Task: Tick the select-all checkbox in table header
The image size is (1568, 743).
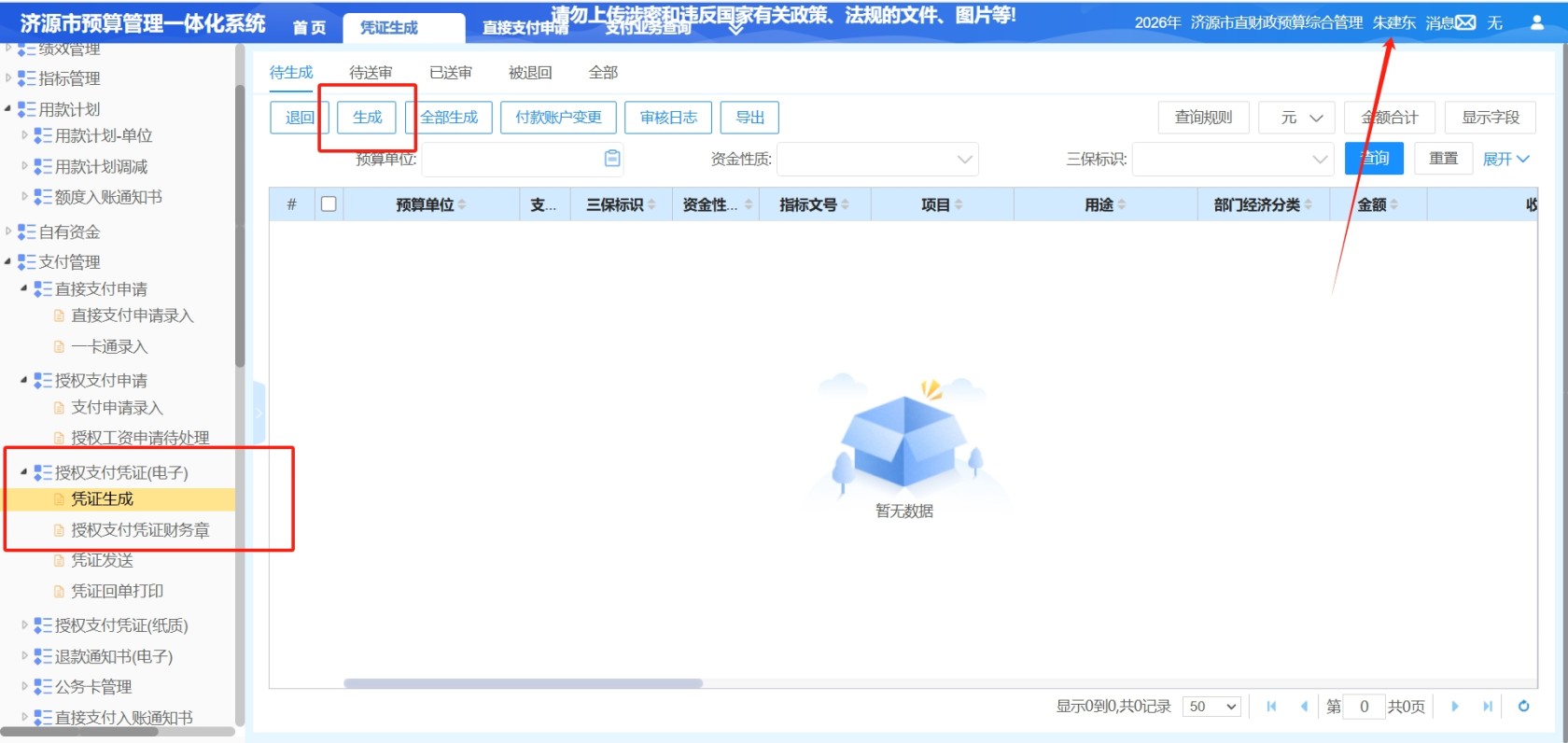Action: pos(329,203)
